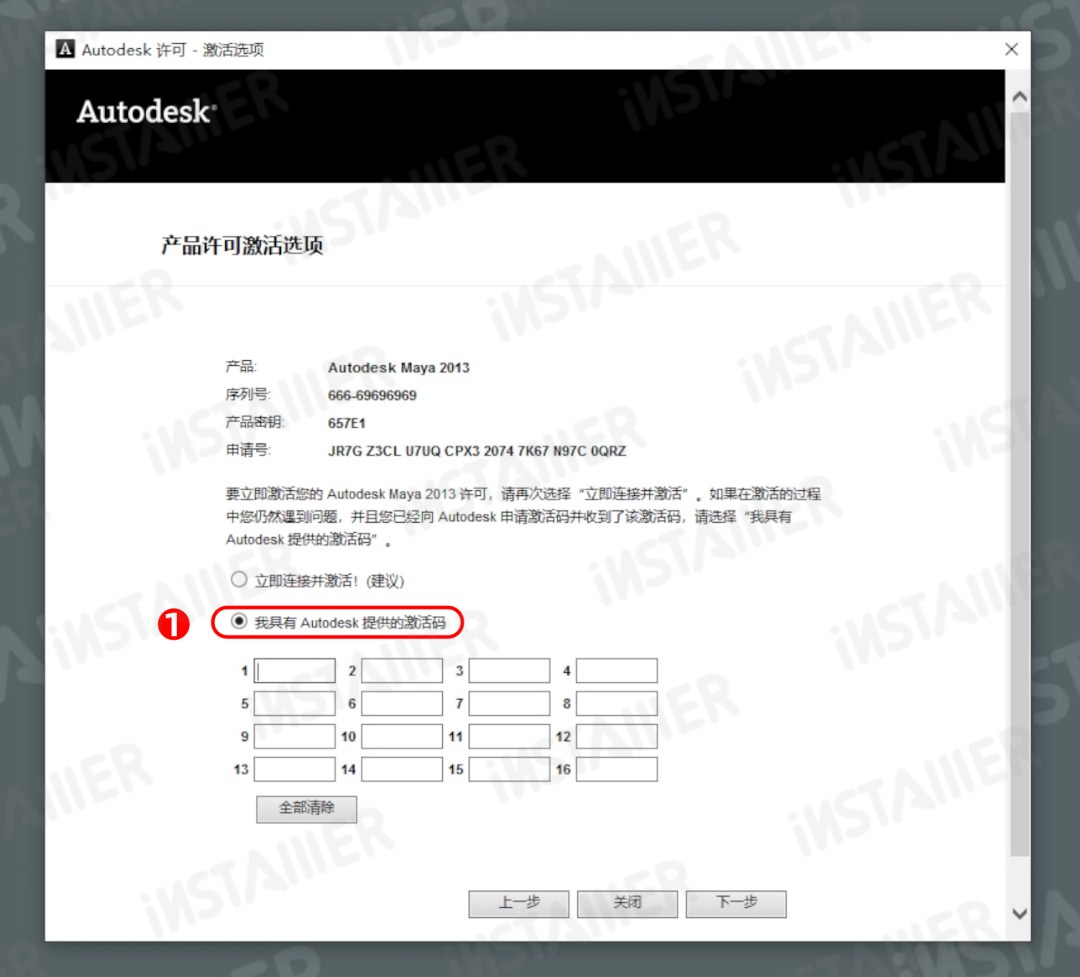
Task: Click the scrollbar up arrow
Action: click(x=1020, y=97)
